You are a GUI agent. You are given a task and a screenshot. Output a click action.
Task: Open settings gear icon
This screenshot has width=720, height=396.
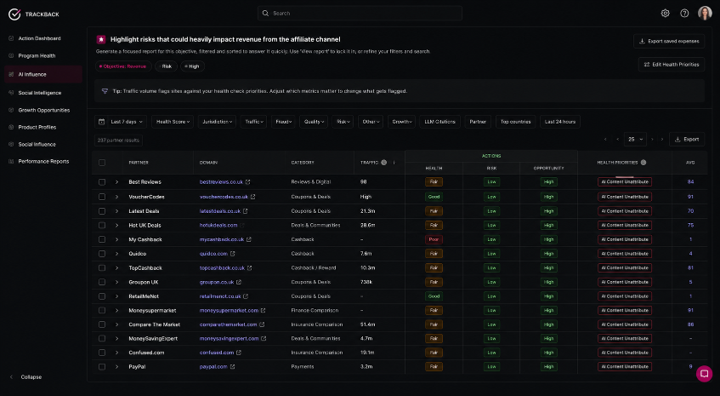coord(665,13)
